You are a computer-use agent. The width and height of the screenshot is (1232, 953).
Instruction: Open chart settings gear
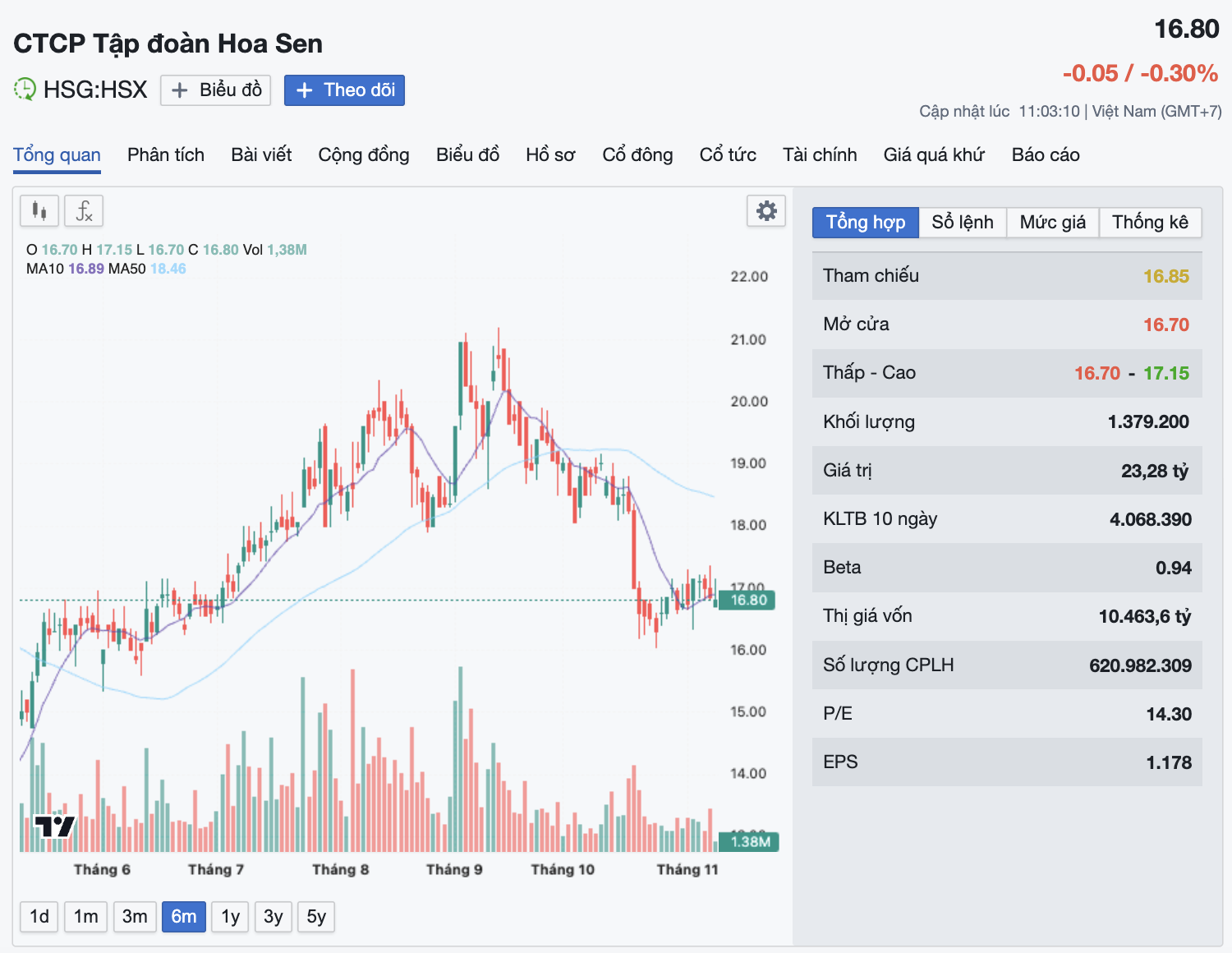(x=766, y=211)
